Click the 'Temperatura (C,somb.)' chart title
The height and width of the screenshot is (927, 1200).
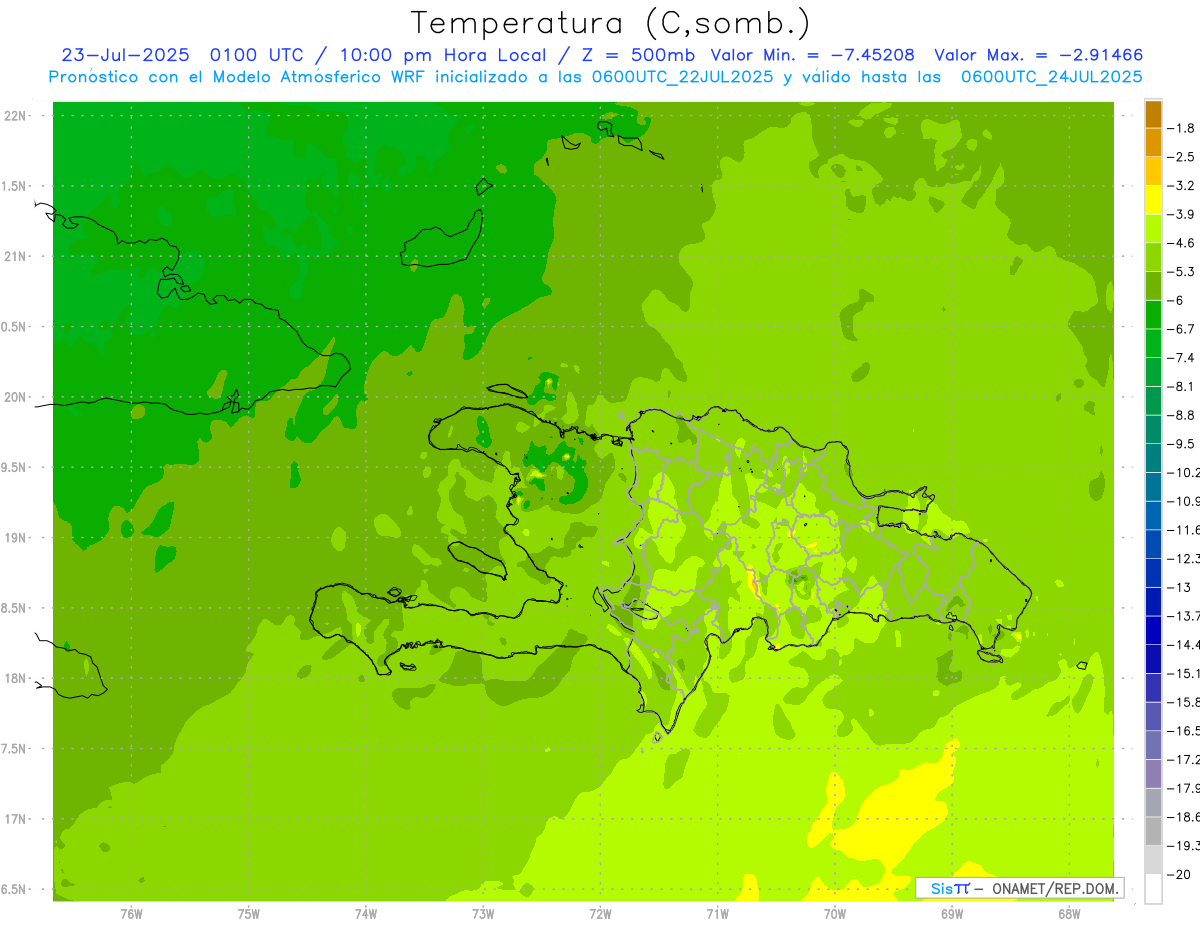tap(610, 23)
